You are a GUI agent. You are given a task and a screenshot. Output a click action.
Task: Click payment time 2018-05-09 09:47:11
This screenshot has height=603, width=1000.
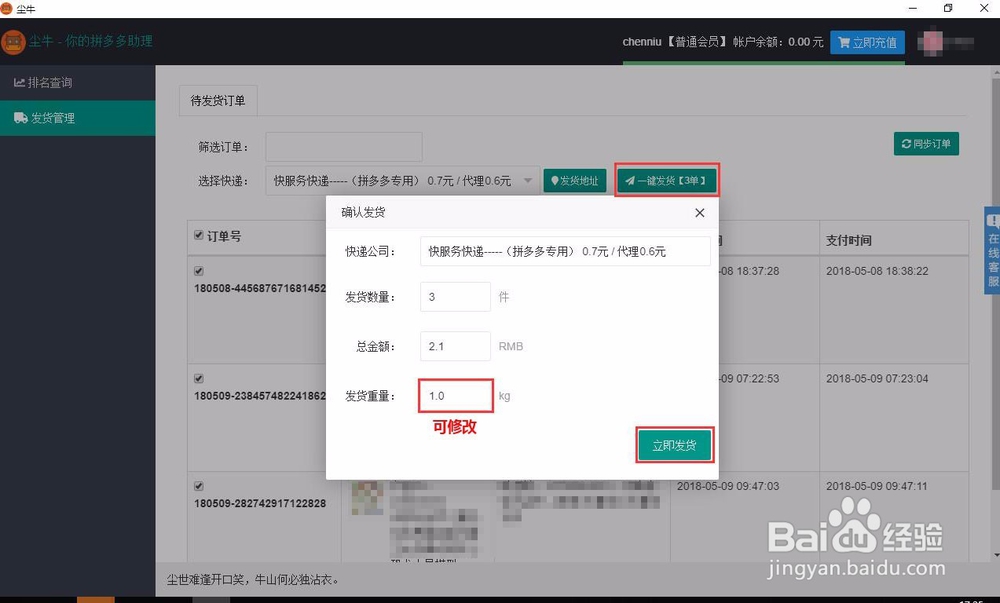pyautogui.click(x=877, y=486)
